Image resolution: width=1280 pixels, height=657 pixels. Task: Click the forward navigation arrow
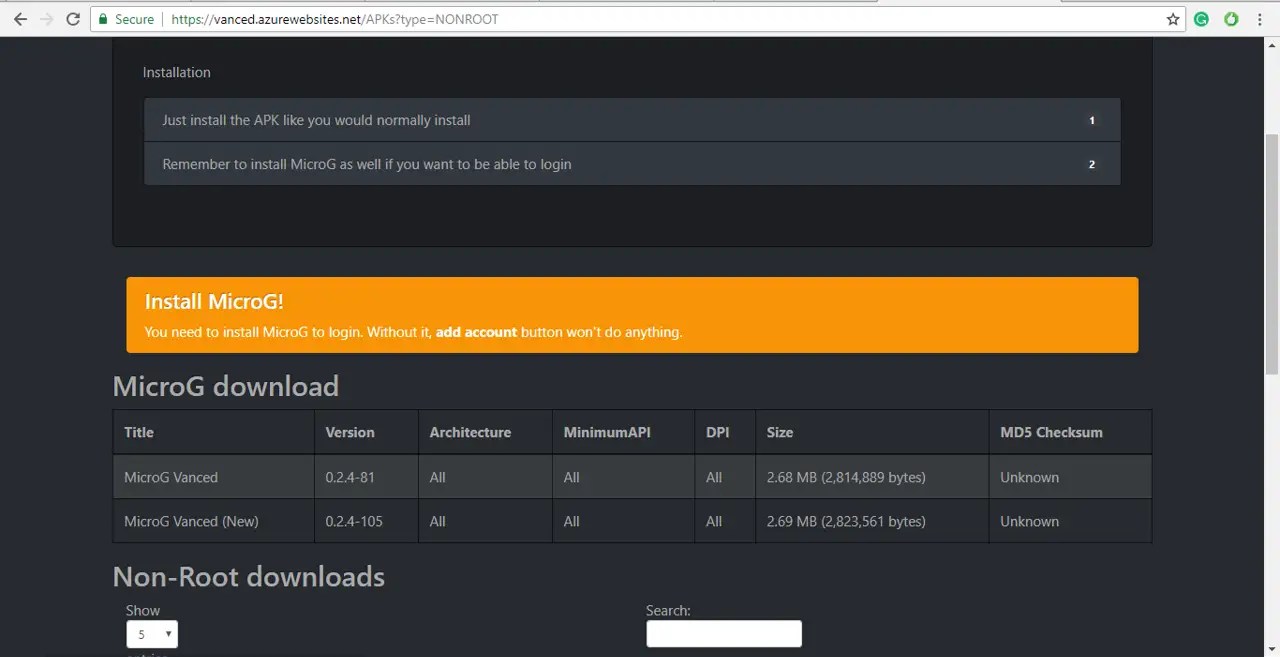[47, 18]
